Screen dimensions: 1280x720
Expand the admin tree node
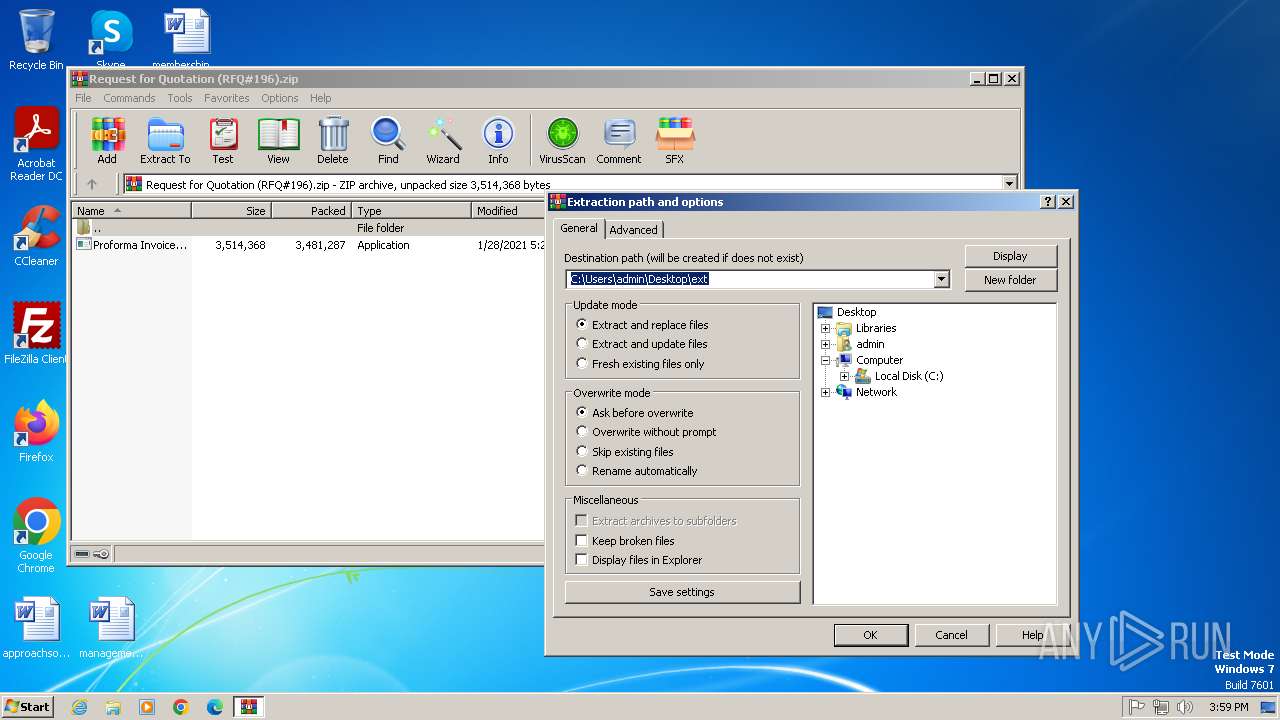pos(826,344)
